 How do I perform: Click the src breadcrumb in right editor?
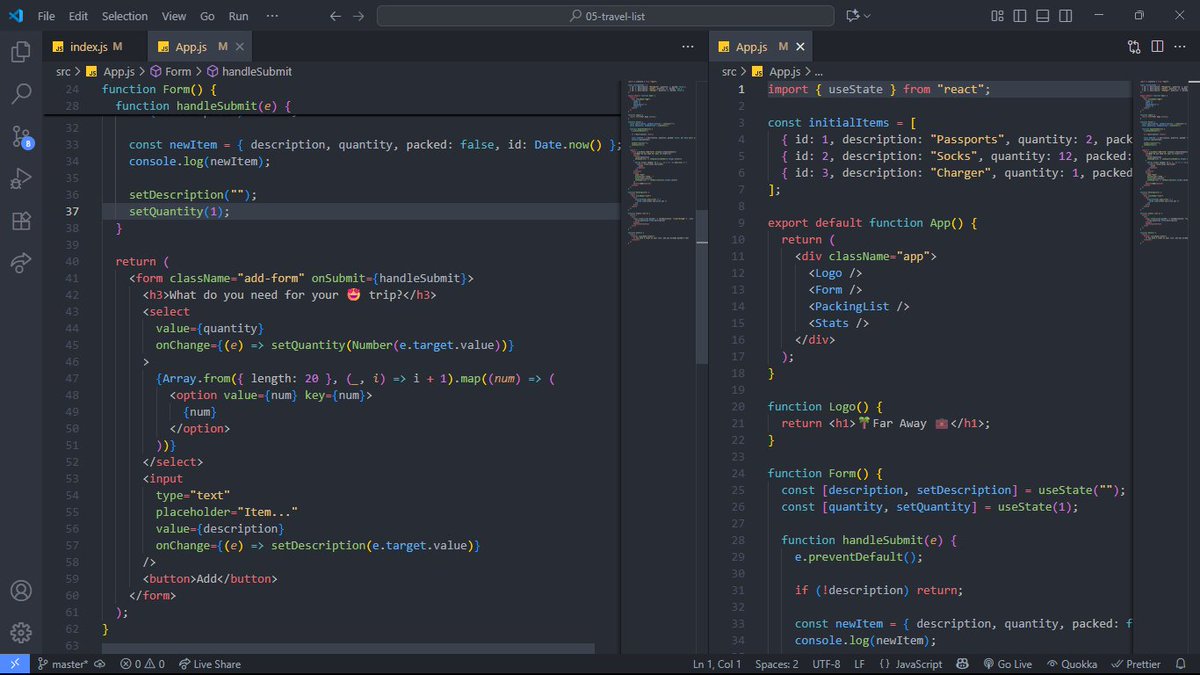[729, 72]
